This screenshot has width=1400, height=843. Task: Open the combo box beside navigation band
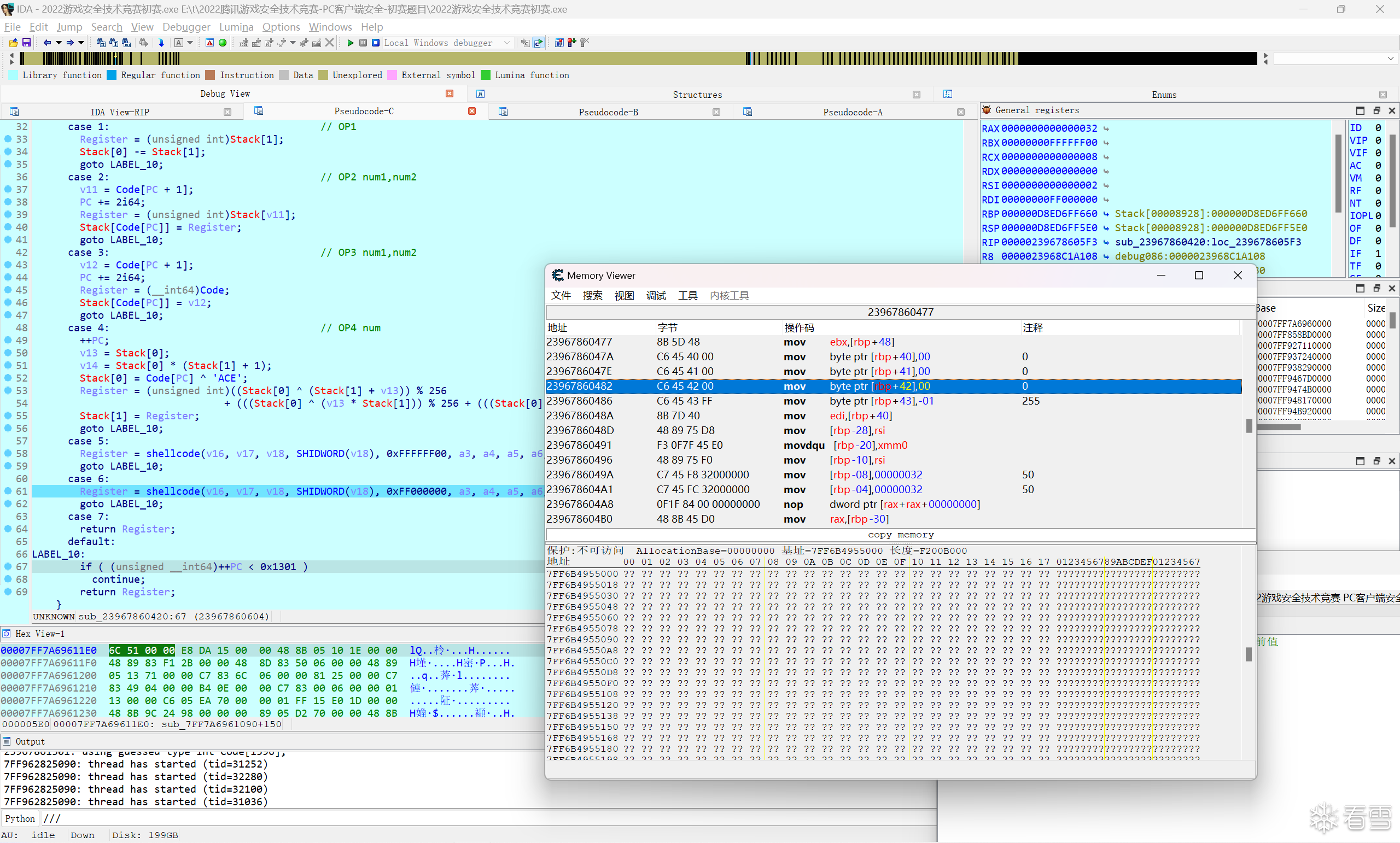coord(1390,58)
